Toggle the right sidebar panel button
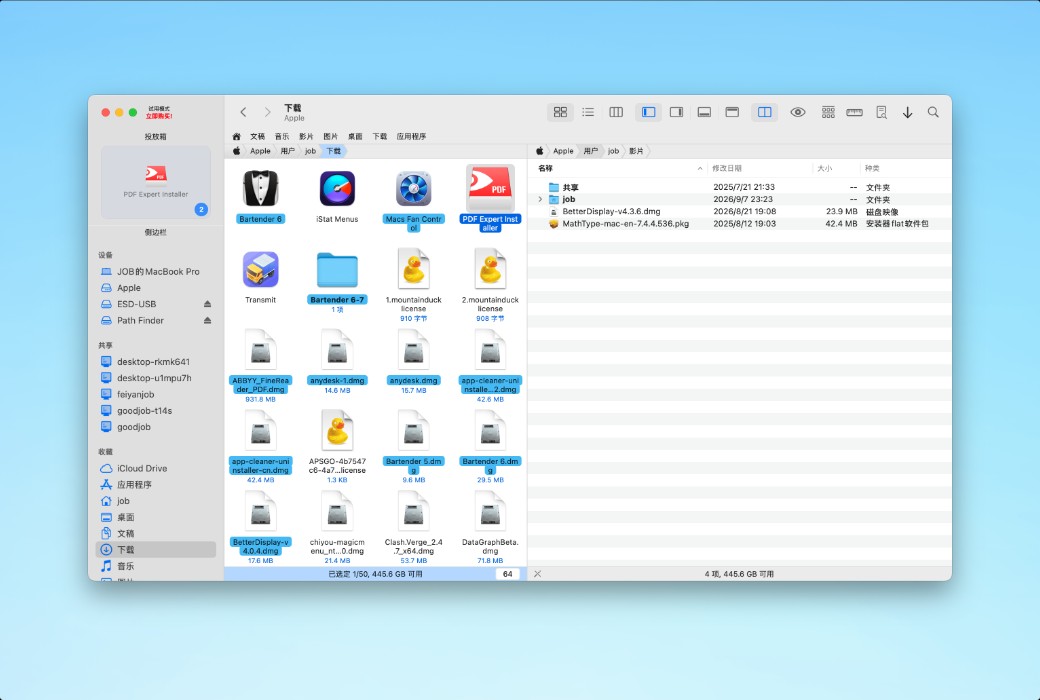Screen dimensions: 1040x700 pyautogui.click(x=677, y=112)
